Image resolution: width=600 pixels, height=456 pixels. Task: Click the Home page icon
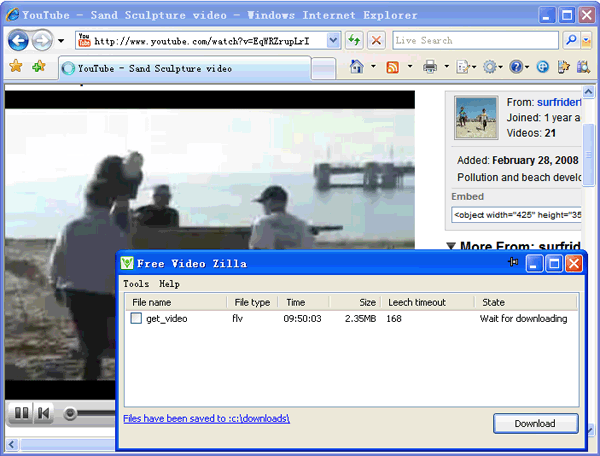pos(356,67)
